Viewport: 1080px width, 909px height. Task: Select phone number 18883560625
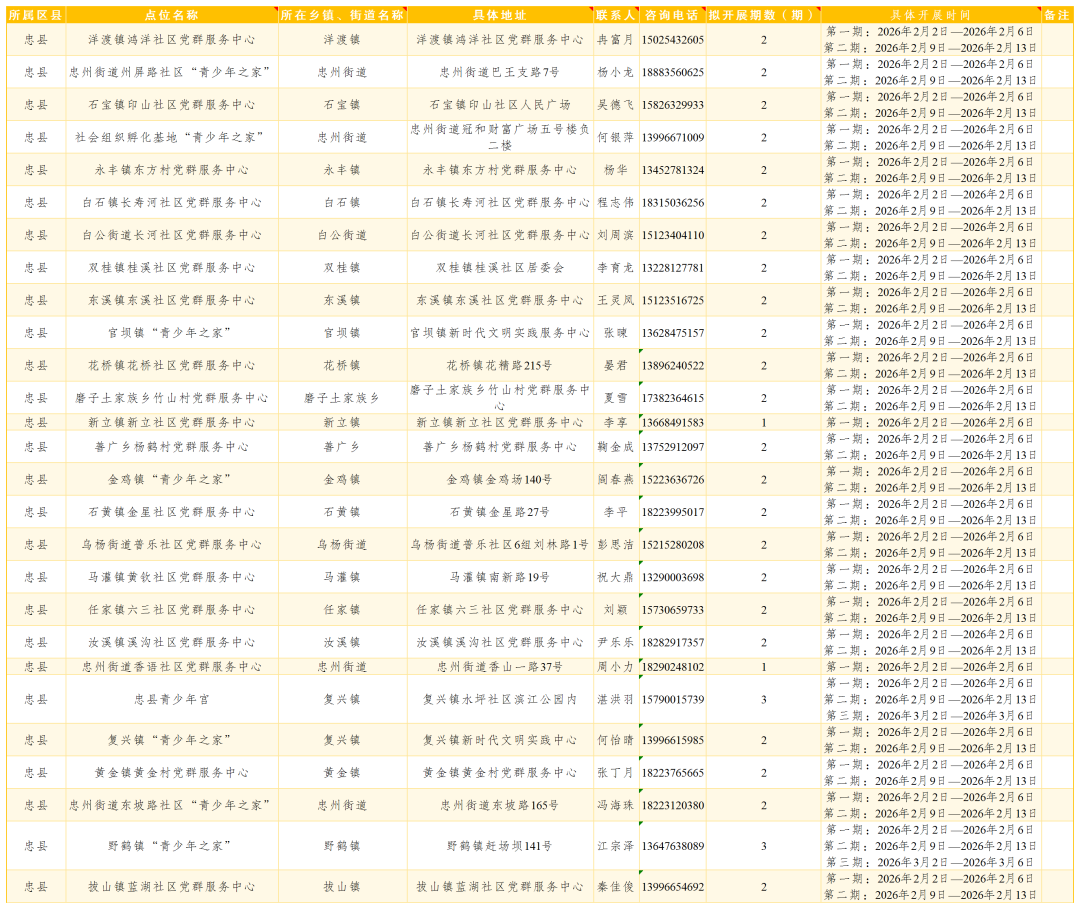point(673,72)
